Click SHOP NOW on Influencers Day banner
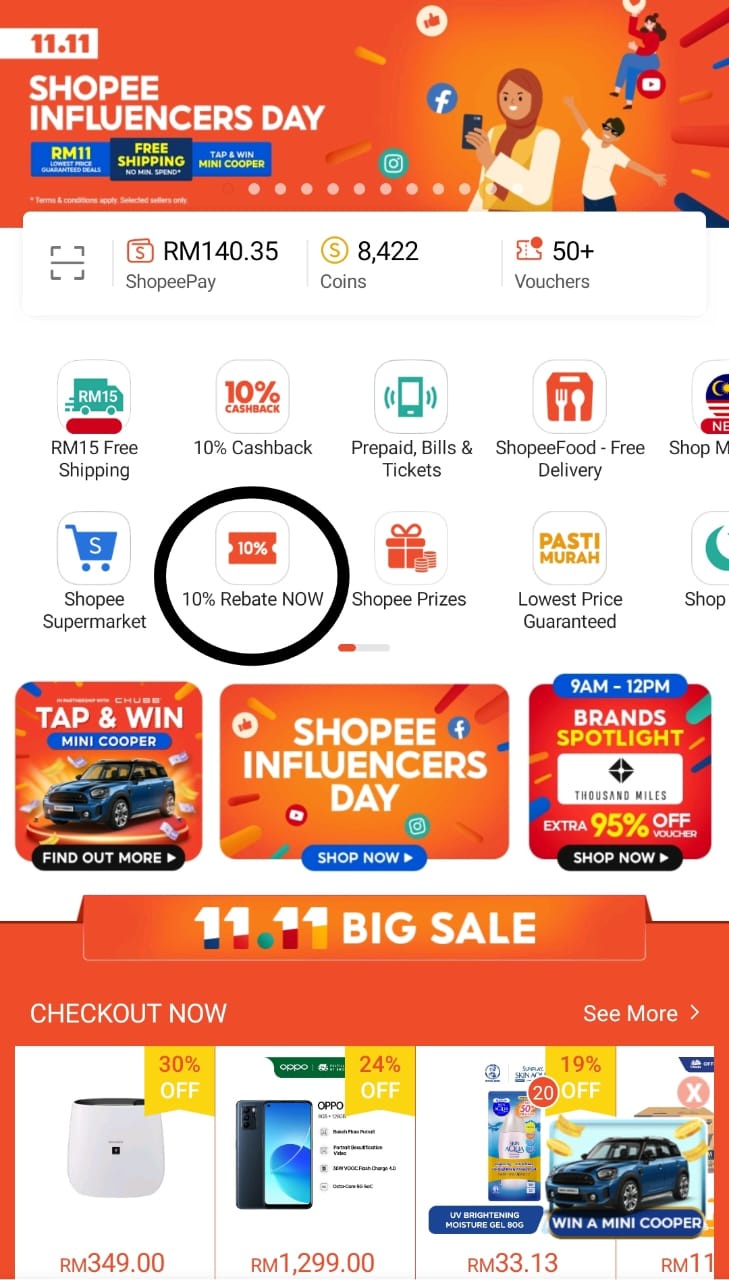The image size is (729, 1280). [x=364, y=857]
